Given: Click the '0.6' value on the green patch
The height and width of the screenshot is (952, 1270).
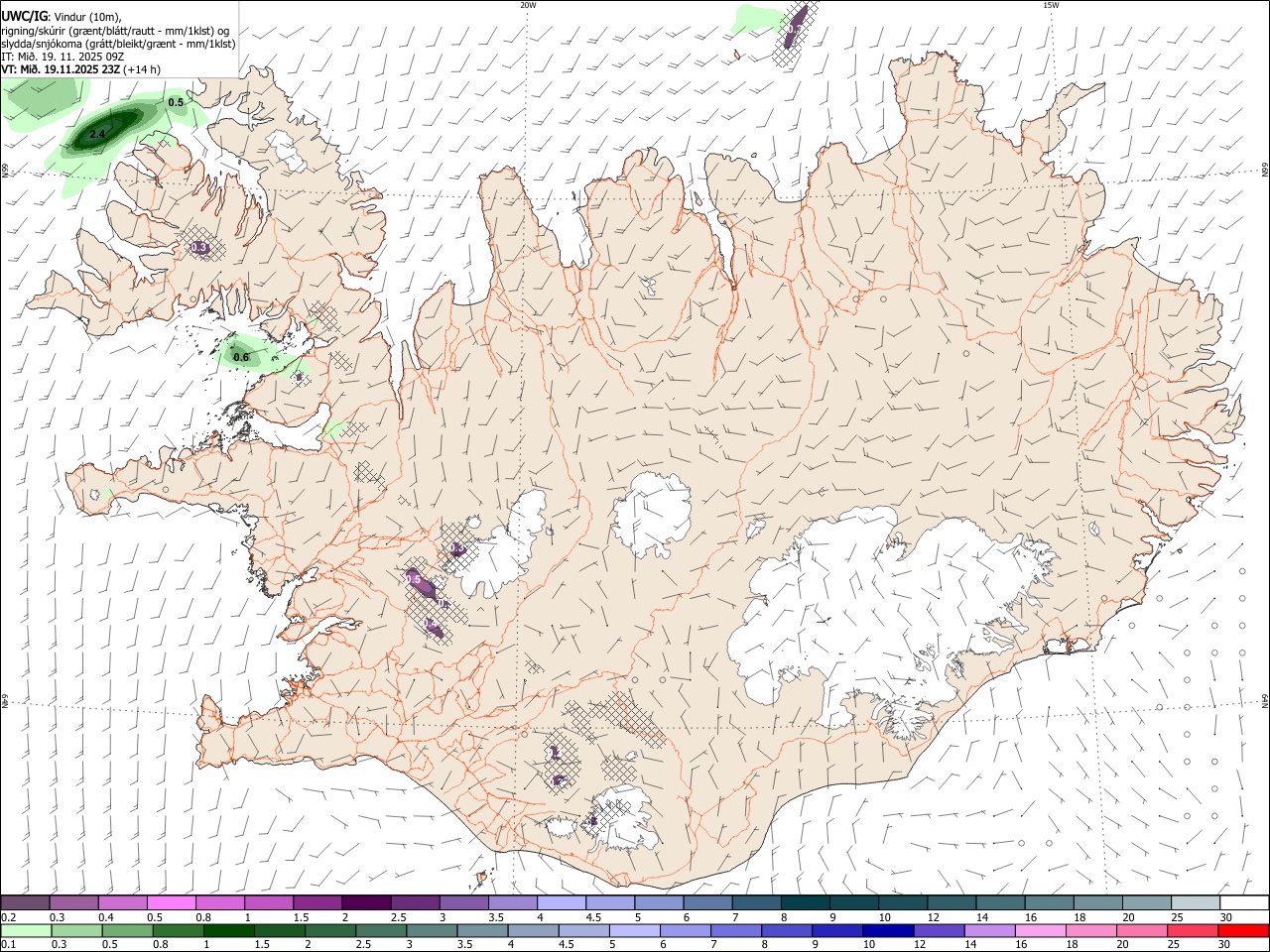Looking at the screenshot, I should [x=241, y=357].
